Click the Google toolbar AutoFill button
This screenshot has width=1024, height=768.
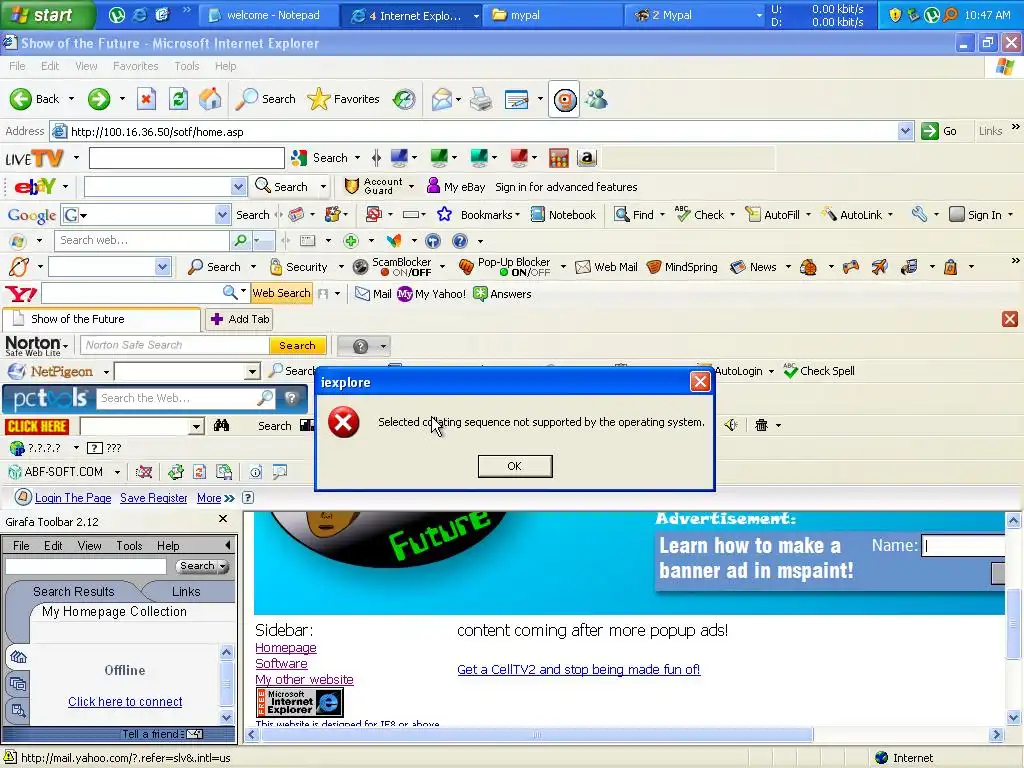click(773, 215)
